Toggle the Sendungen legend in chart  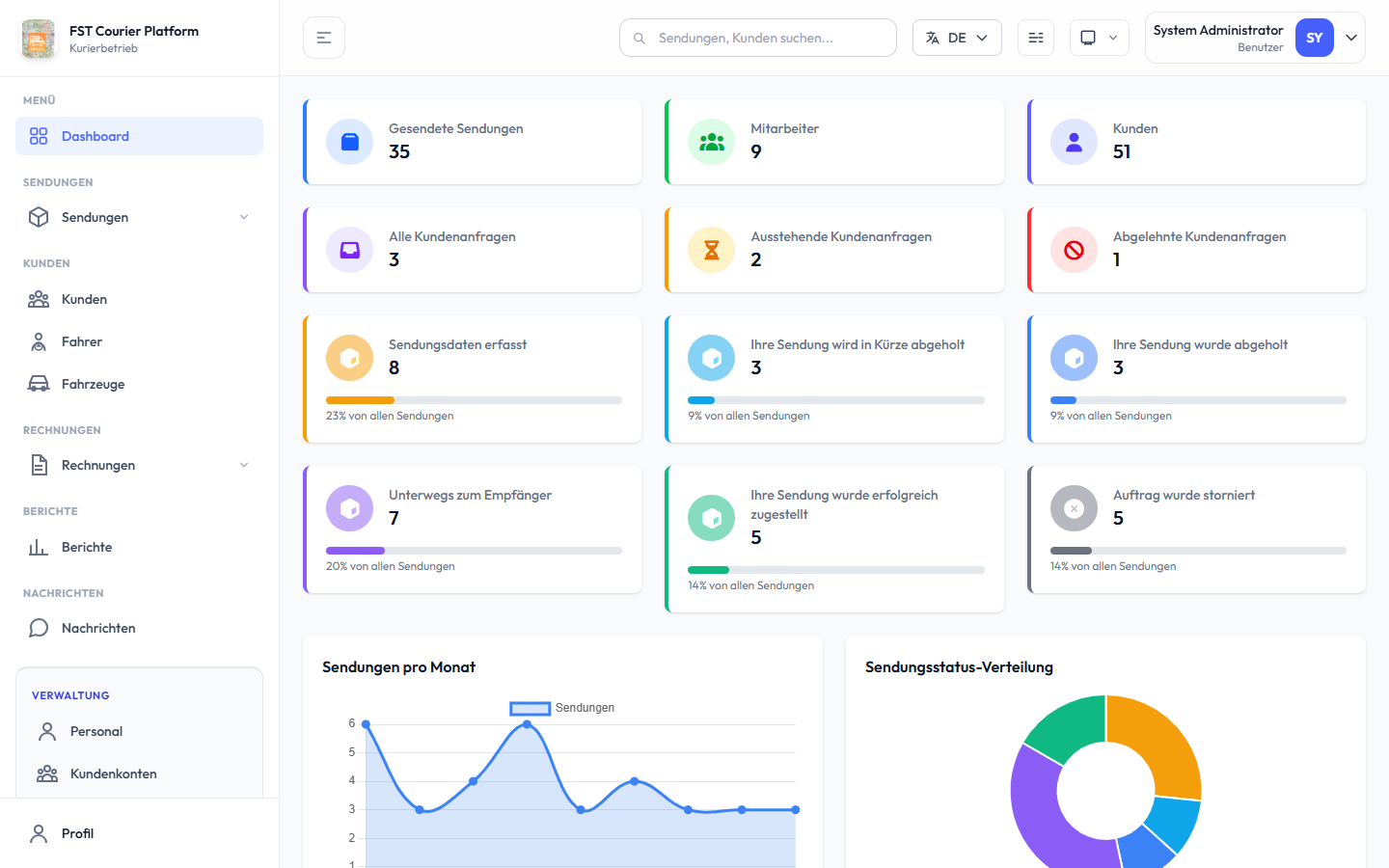[x=562, y=708]
